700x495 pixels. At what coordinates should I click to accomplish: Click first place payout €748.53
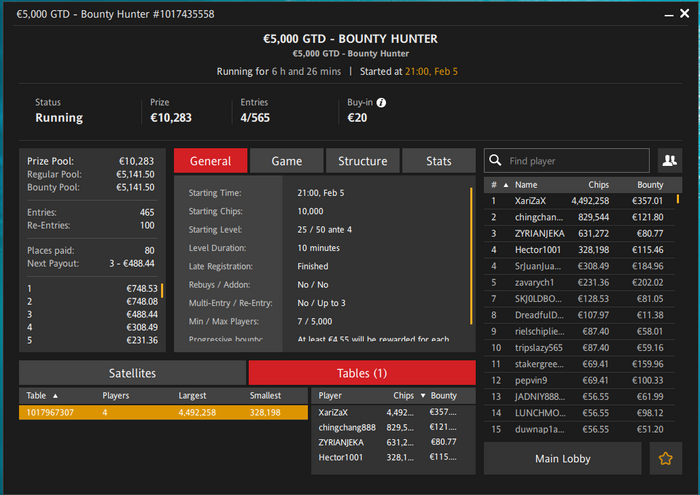point(142,288)
